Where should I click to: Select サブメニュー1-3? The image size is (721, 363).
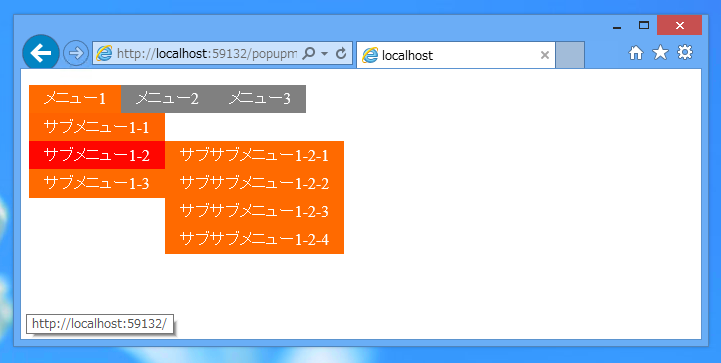pyautogui.click(x=97, y=184)
